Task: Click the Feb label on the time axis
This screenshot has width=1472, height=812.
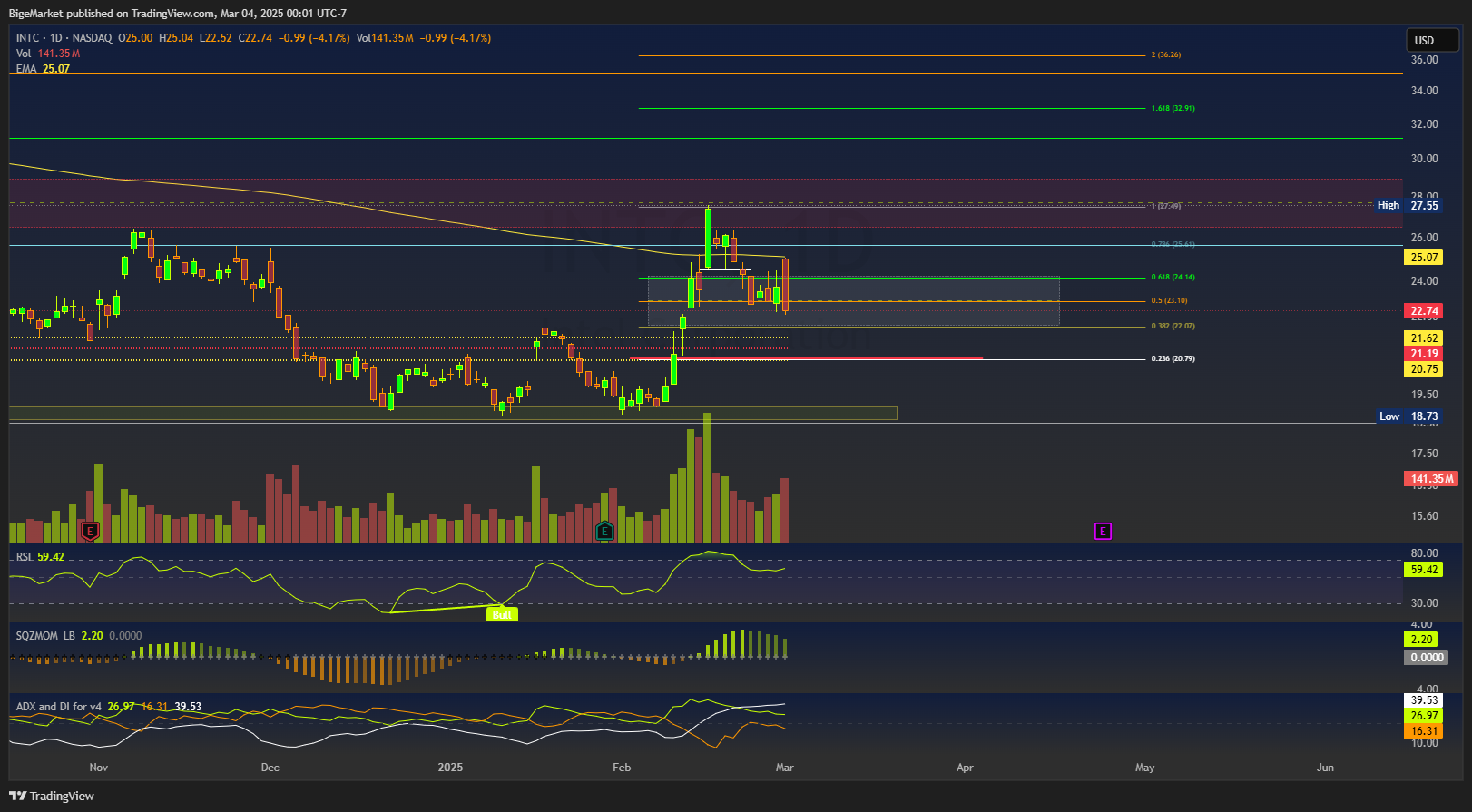Action: (622, 768)
